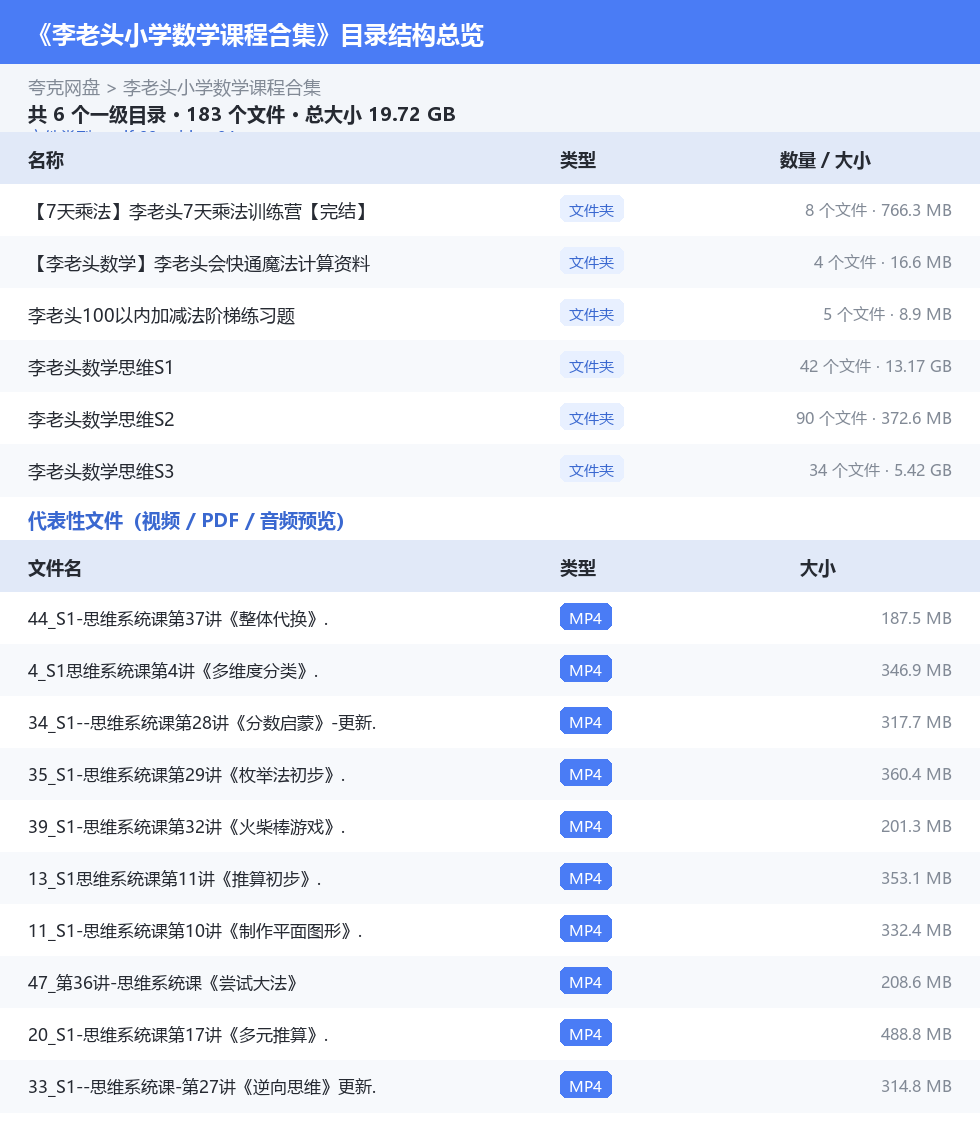Click the MP4 badge for 逆向思维 file
This screenshot has height=1144, width=980.
point(586,1086)
